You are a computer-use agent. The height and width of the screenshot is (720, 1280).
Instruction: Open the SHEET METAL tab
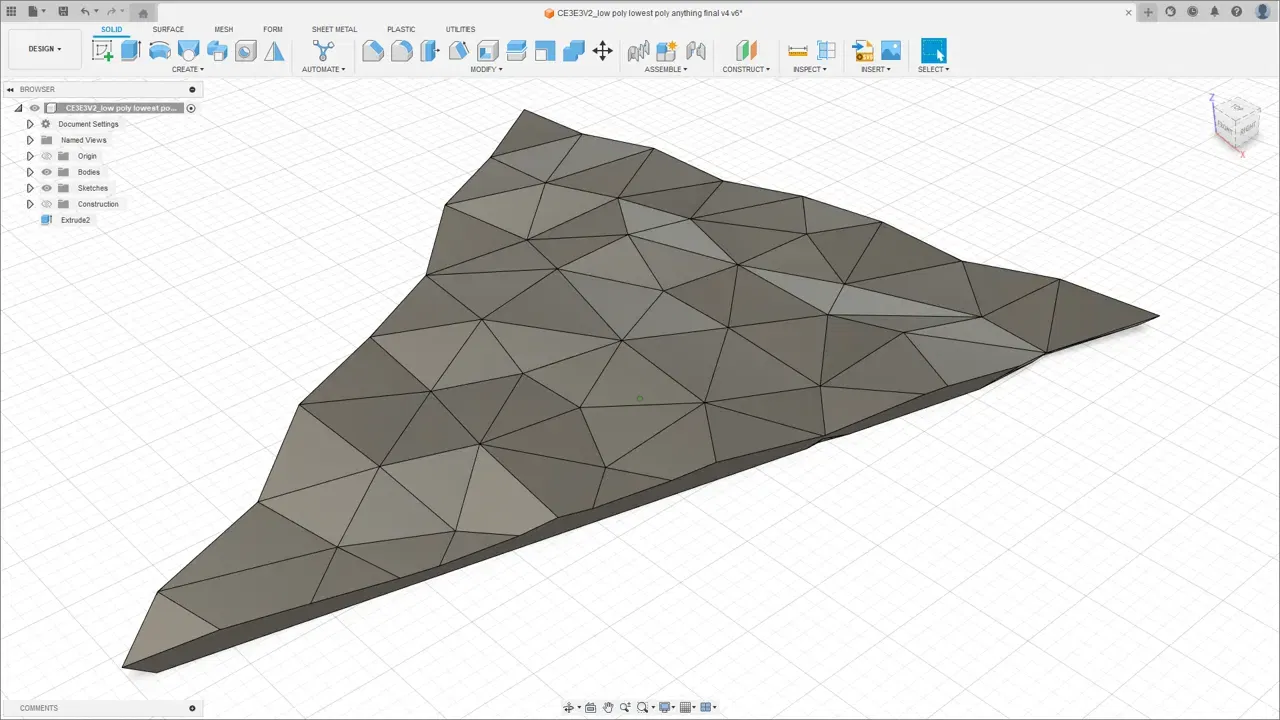(334, 29)
